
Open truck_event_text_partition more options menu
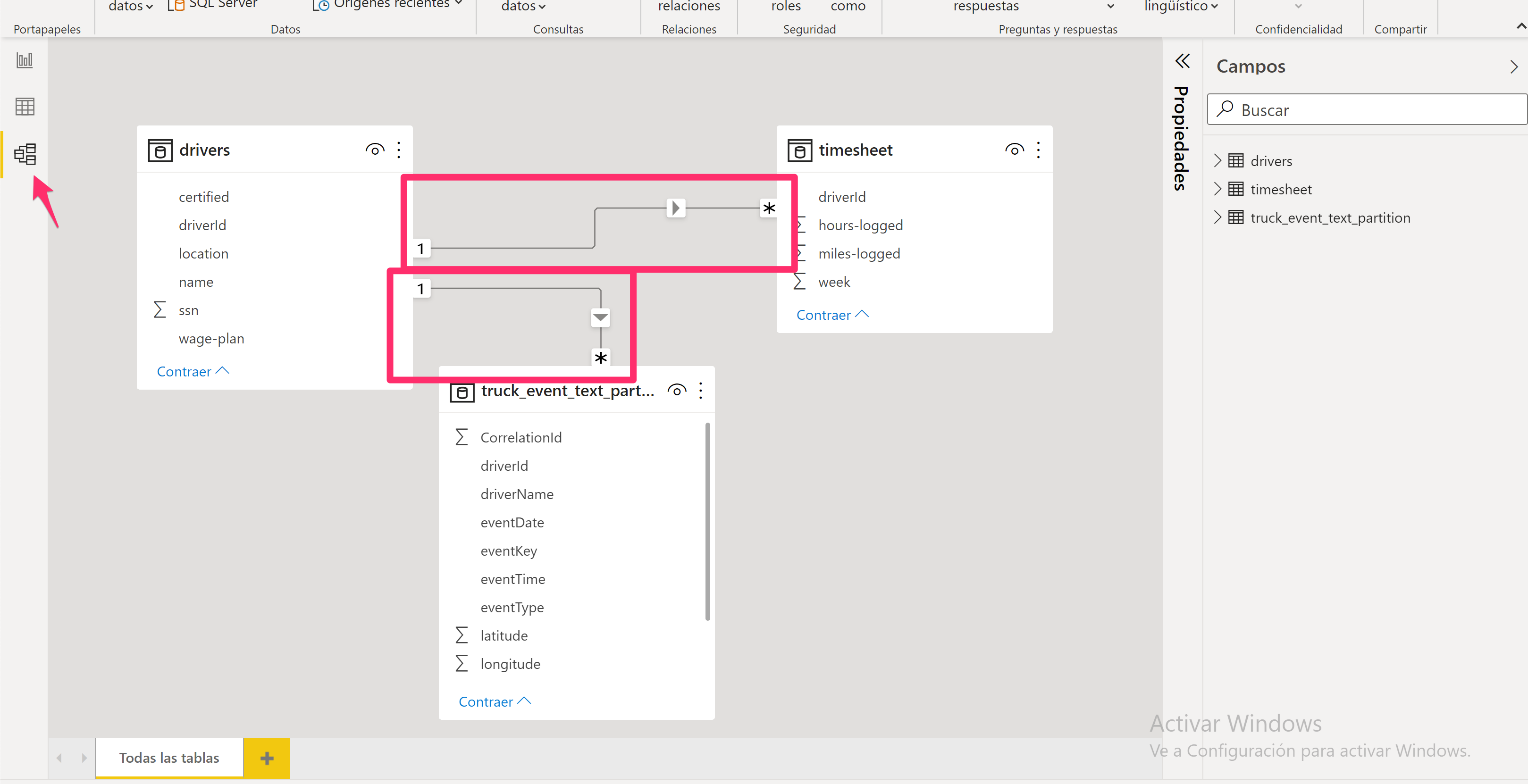(701, 391)
